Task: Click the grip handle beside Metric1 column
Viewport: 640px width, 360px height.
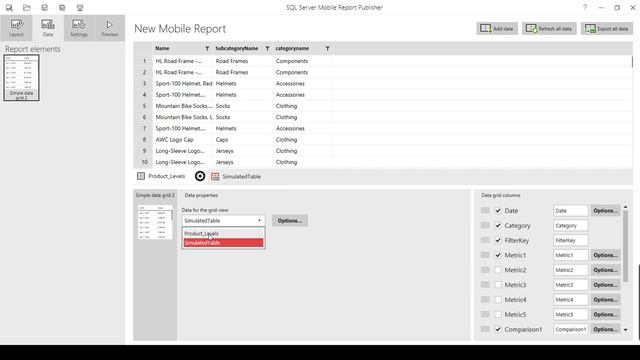Action: tap(485, 255)
